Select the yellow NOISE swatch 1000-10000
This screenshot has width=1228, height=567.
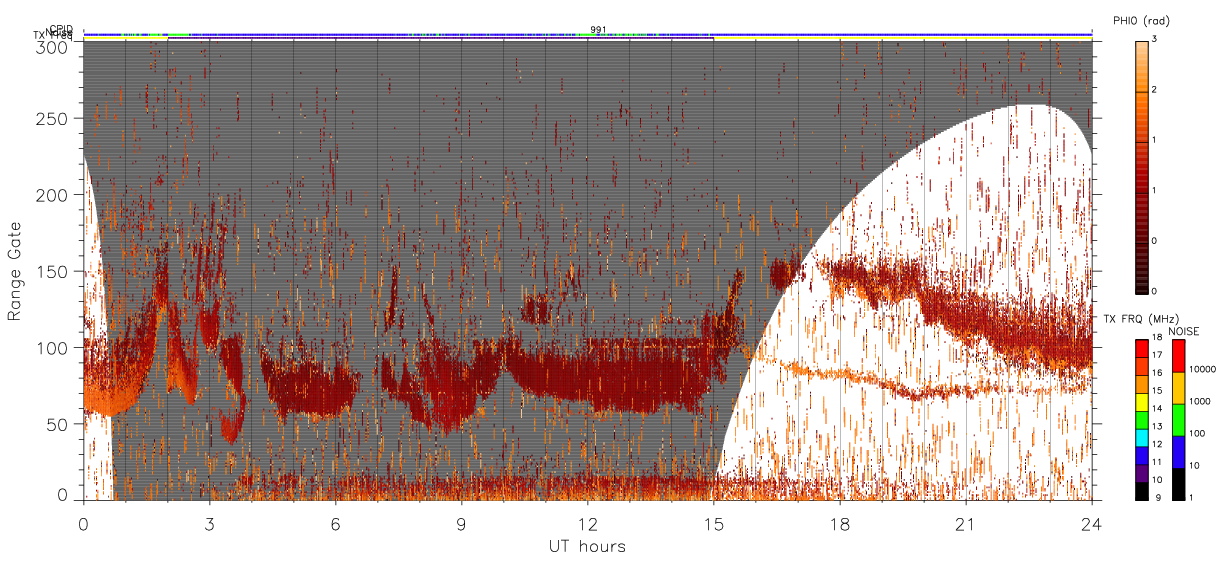pos(1178,388)
